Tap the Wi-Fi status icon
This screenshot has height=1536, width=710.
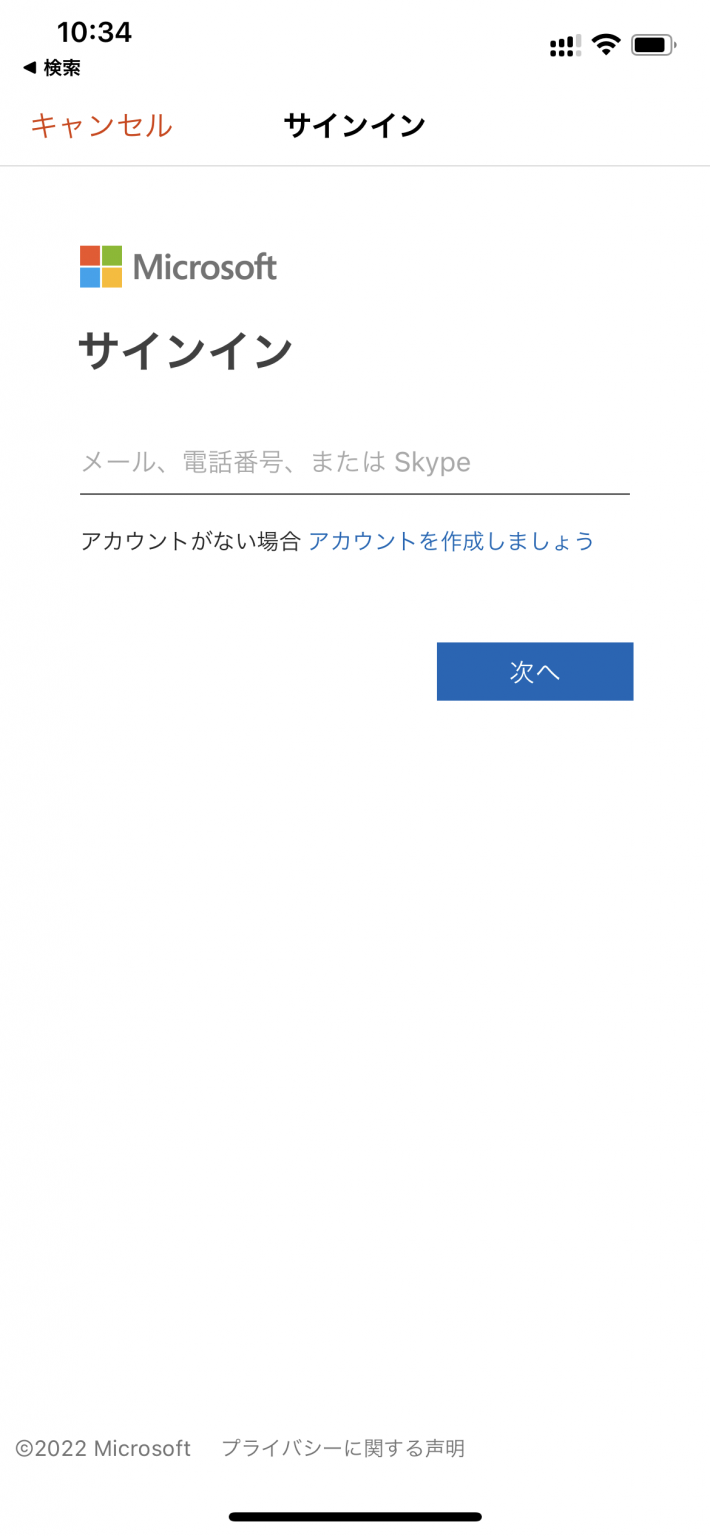click(606, 44)
